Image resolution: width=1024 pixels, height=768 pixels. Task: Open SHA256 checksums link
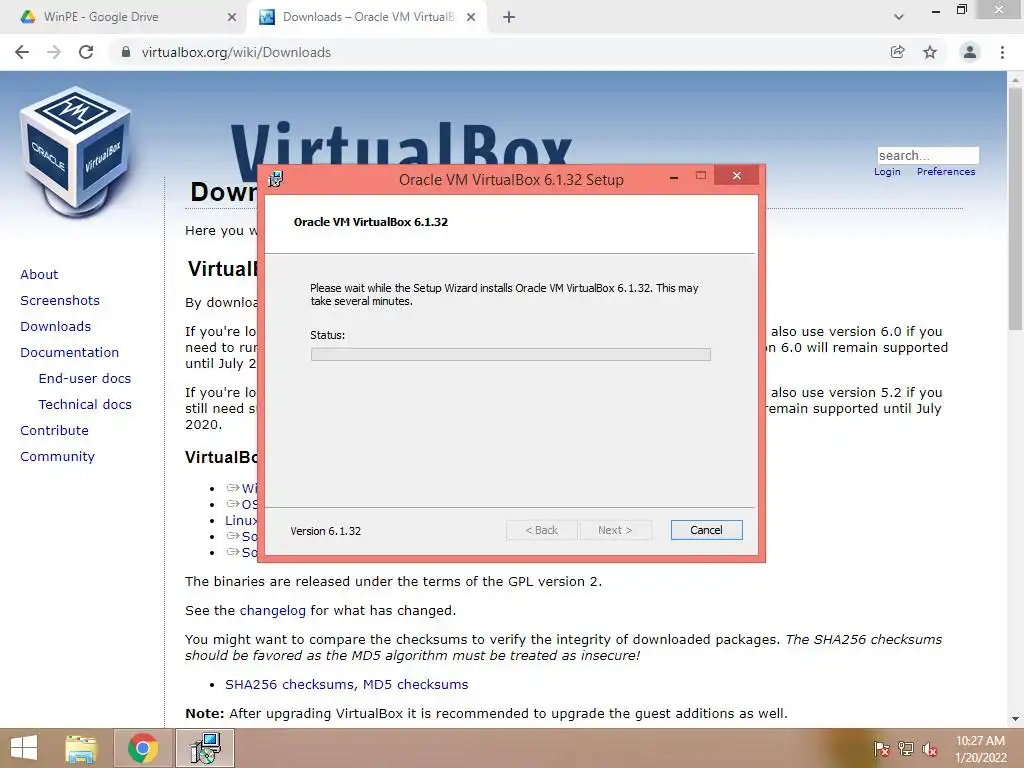coord(291,684)
